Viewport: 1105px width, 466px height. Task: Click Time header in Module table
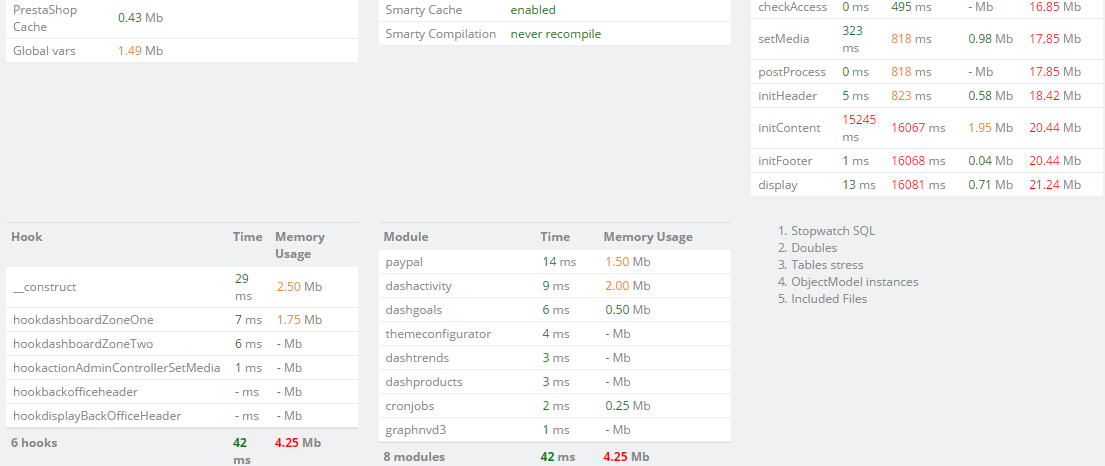pos(555,237)
